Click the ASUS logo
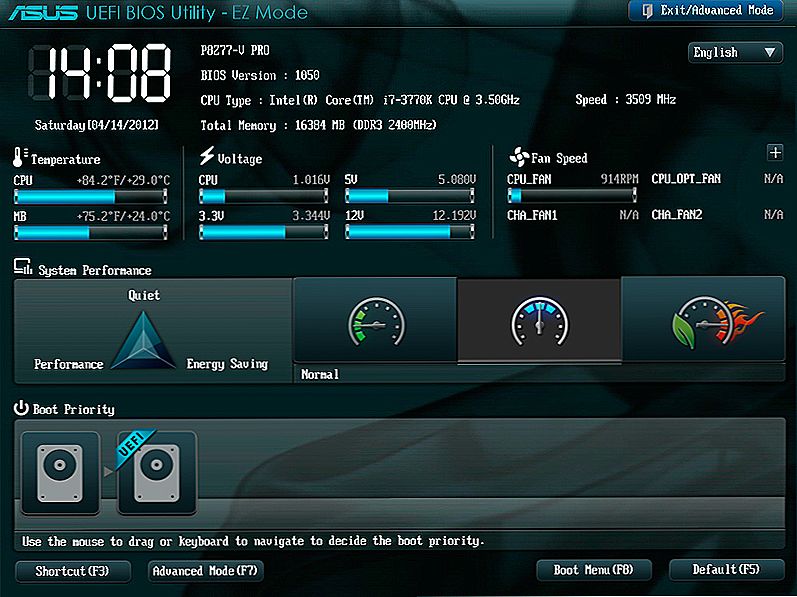 [x=43, y=12]
